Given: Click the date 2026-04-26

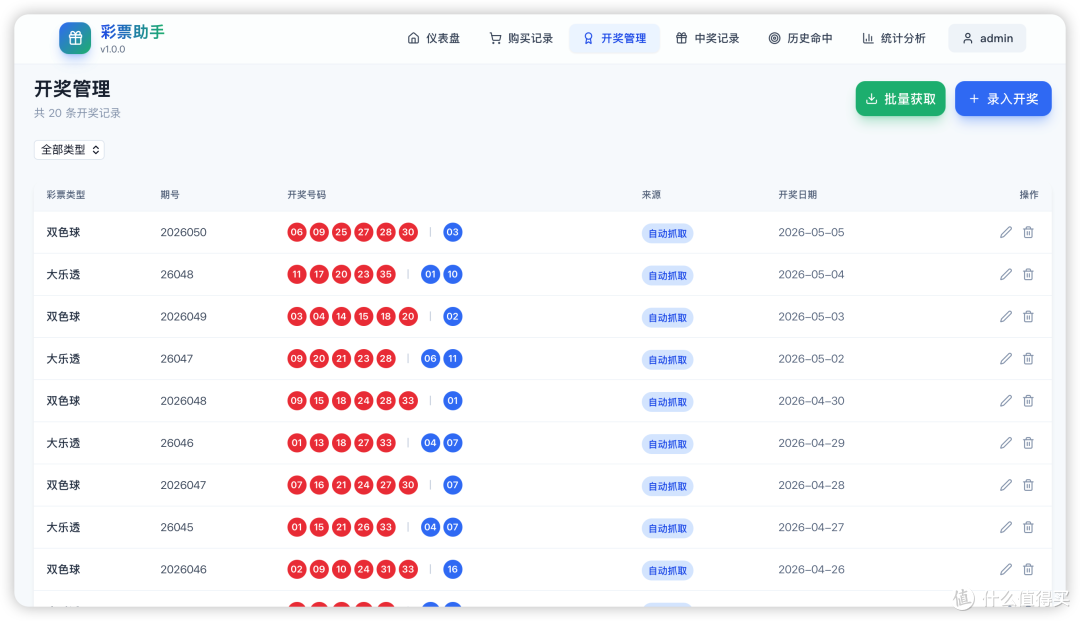Looking at the screenshot, I should (811, 569).
